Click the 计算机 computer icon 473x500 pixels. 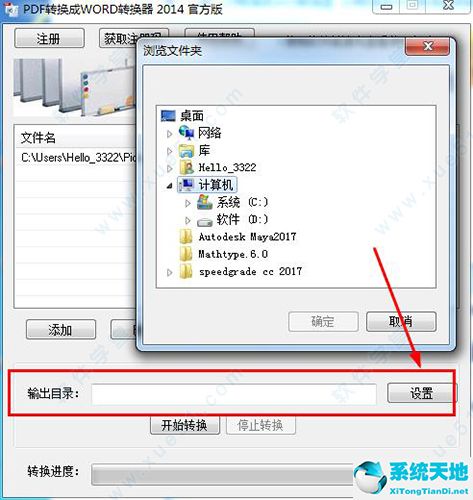coord(187,184)
